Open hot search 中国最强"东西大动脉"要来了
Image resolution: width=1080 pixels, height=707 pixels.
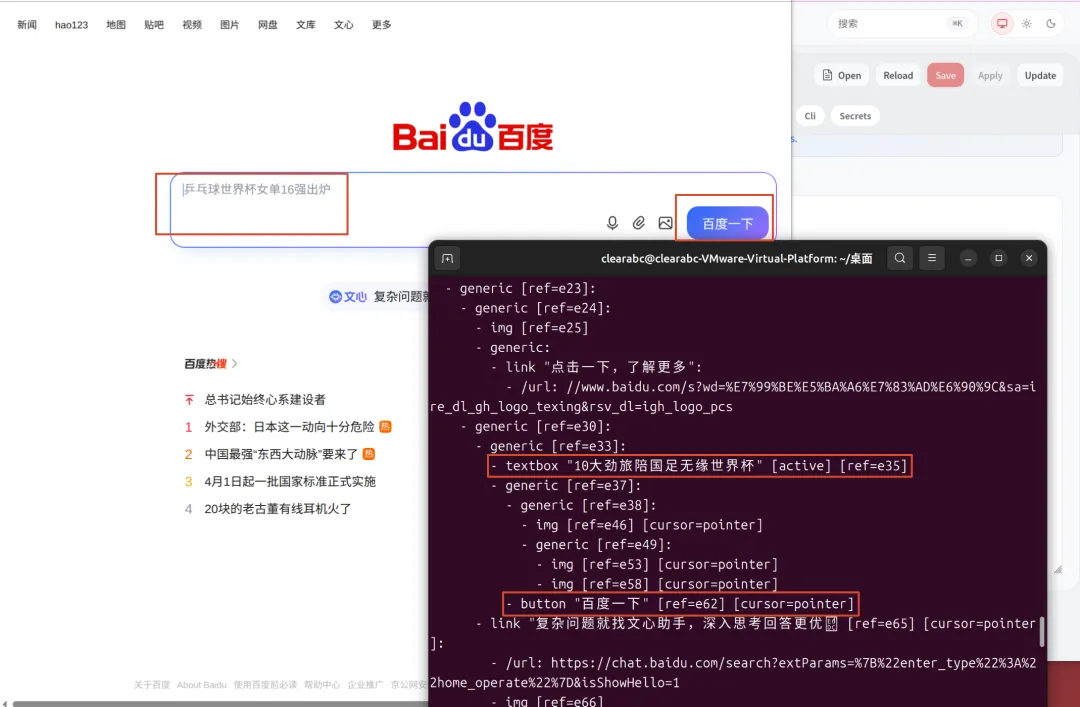point(281,454)
